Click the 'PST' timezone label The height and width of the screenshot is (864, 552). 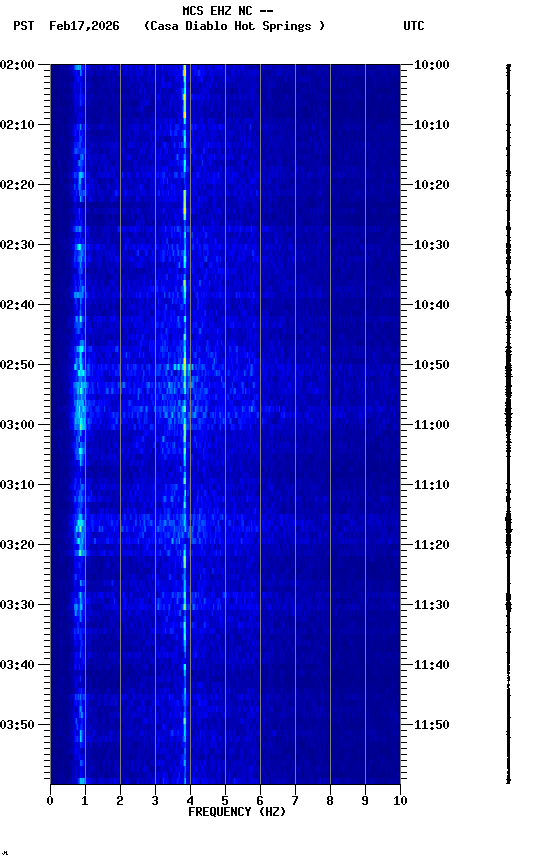[24, 26]
